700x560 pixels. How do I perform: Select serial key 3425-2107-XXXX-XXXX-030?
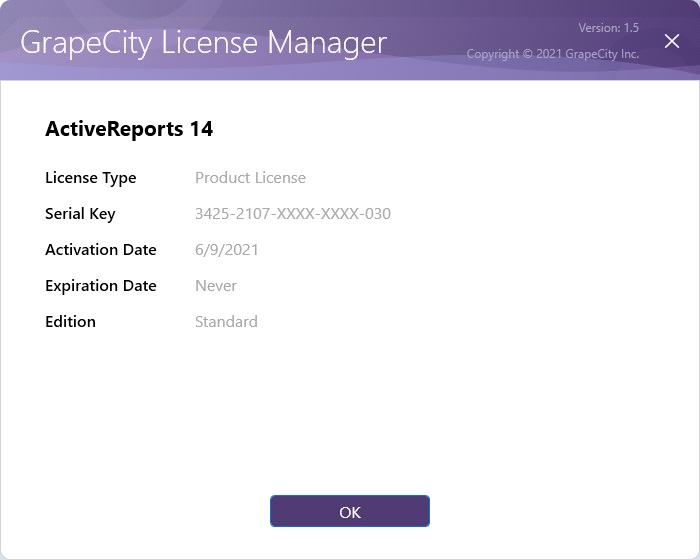pos(293,214)
